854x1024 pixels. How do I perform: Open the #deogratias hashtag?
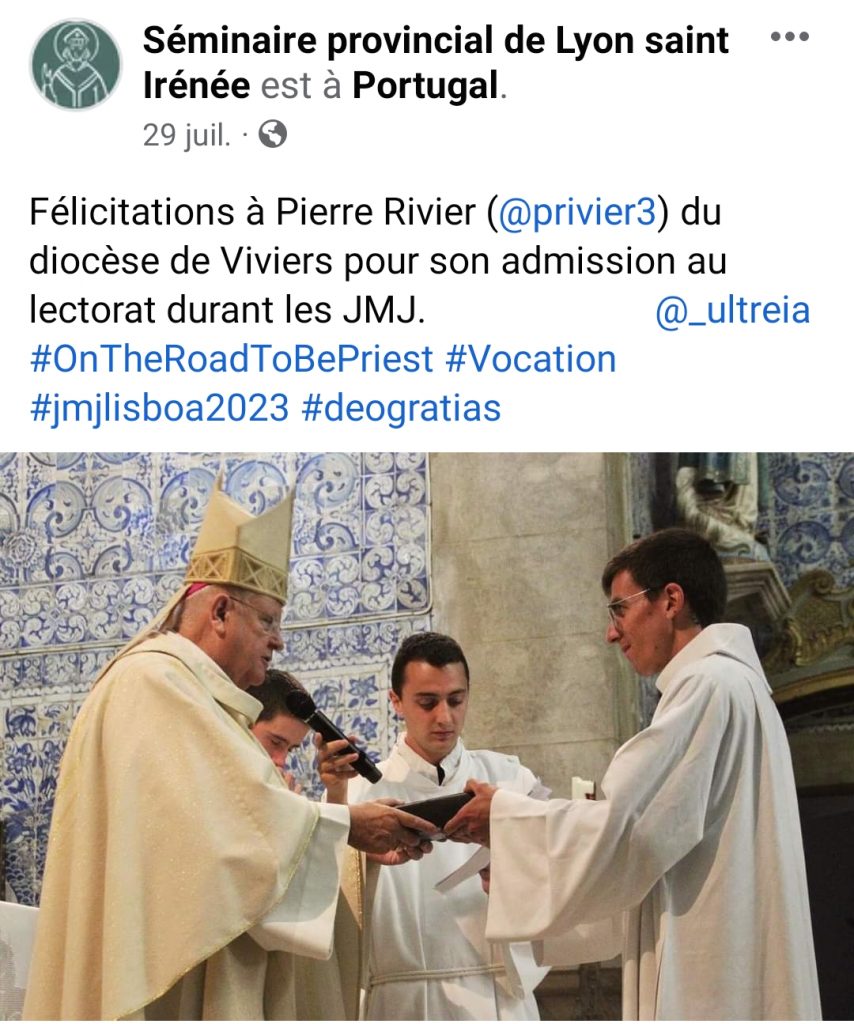pyautogui.click(x=401, y=407)
